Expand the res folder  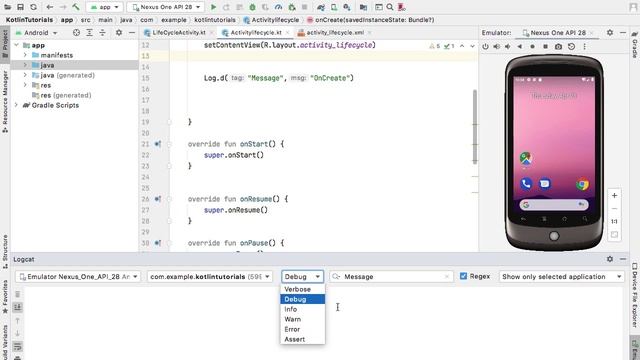coord(25,85)
